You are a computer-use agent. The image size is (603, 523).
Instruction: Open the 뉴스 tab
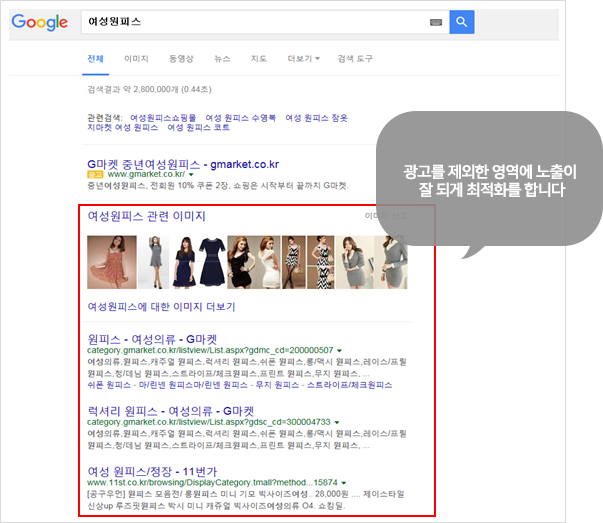pos(222,58)
